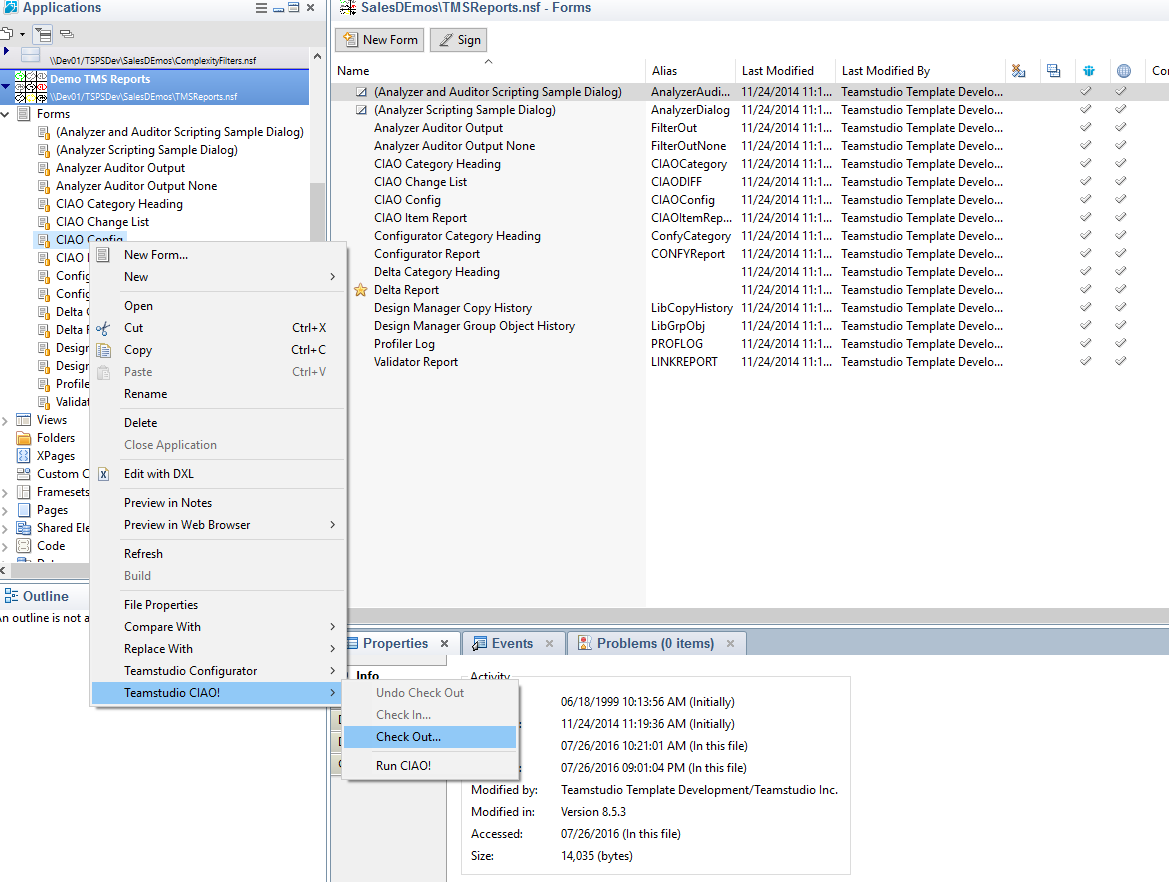Click the Code node icon
1169x882 pixels.
(x=24, y=546)
